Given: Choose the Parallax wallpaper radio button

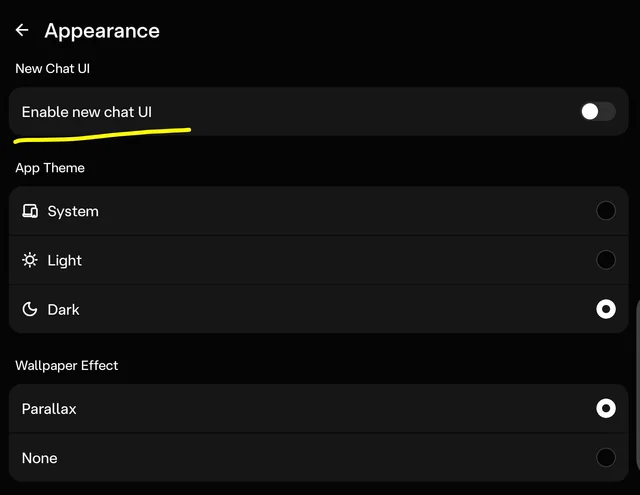Looking at the screenshot, I should tap(605, 408).
